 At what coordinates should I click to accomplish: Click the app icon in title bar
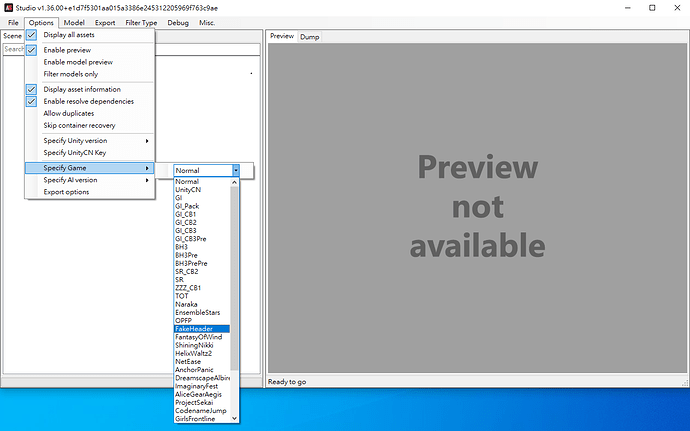click(8, 8)
